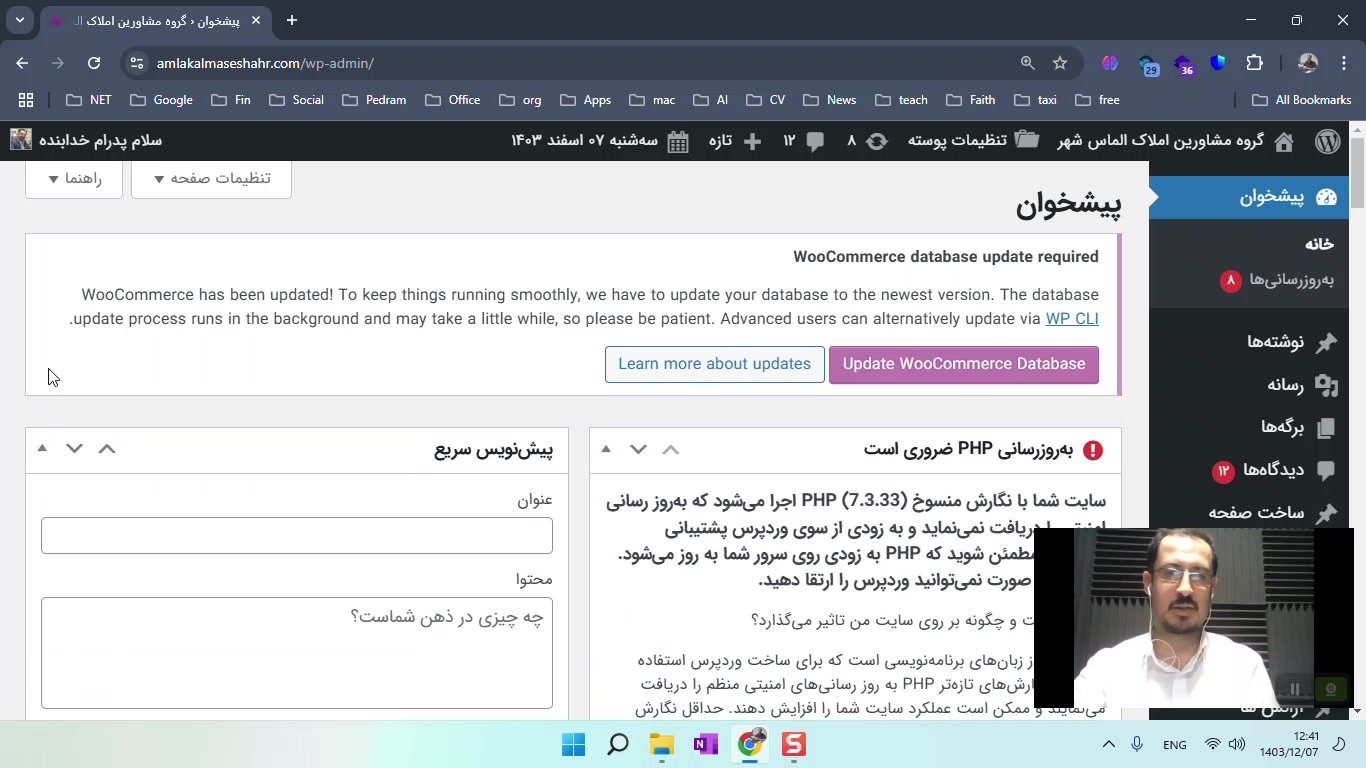Click the user avatar next to سلام پدرام خدابنده

point(21,139)
